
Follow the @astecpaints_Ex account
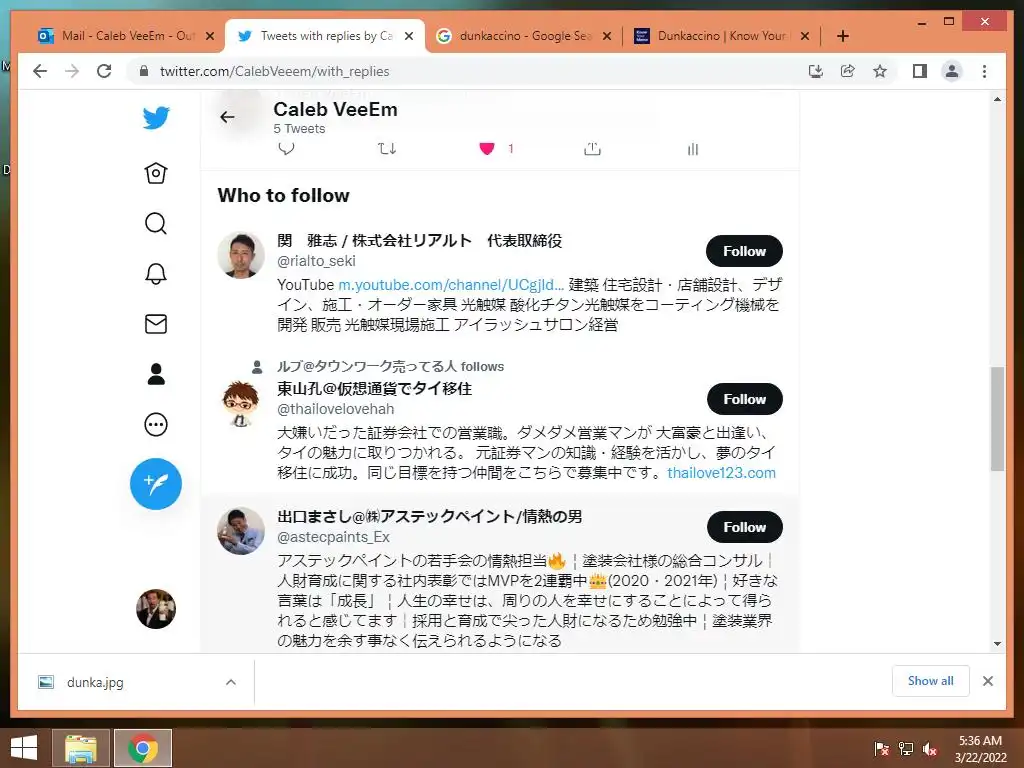click(x=744, y=527)
